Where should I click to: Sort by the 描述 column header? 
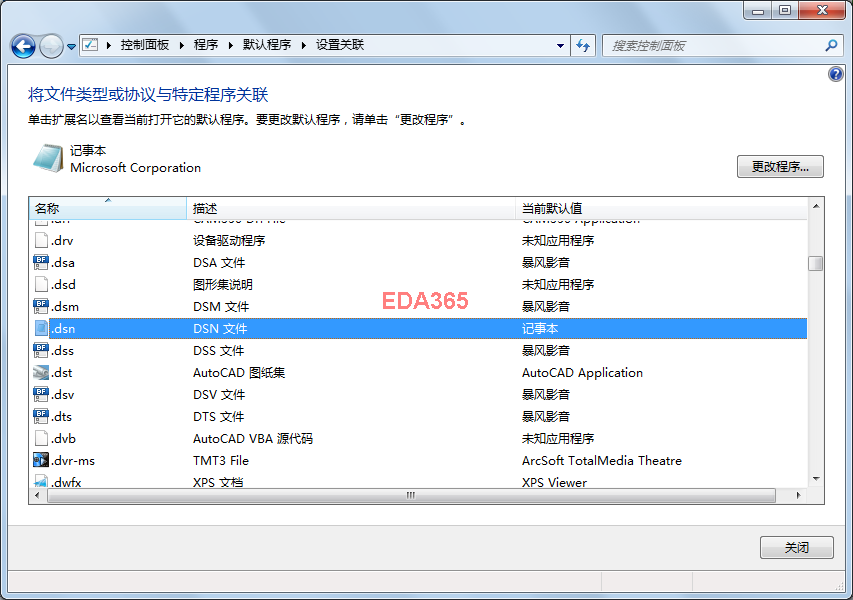coord(351,208)
